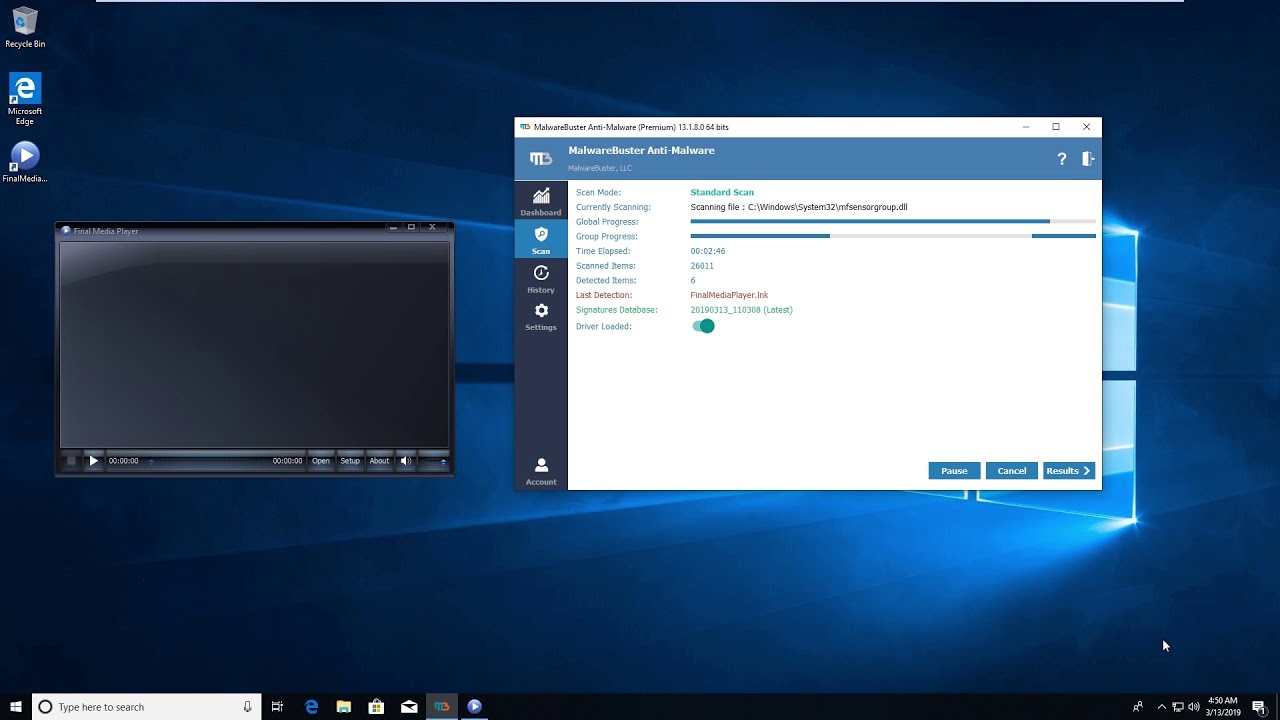Image resolution: width=1280 pixels, height=720 pixels.
Task: Click signatures database 20190313_110308 (Latest)
Action: pos(741,310)
